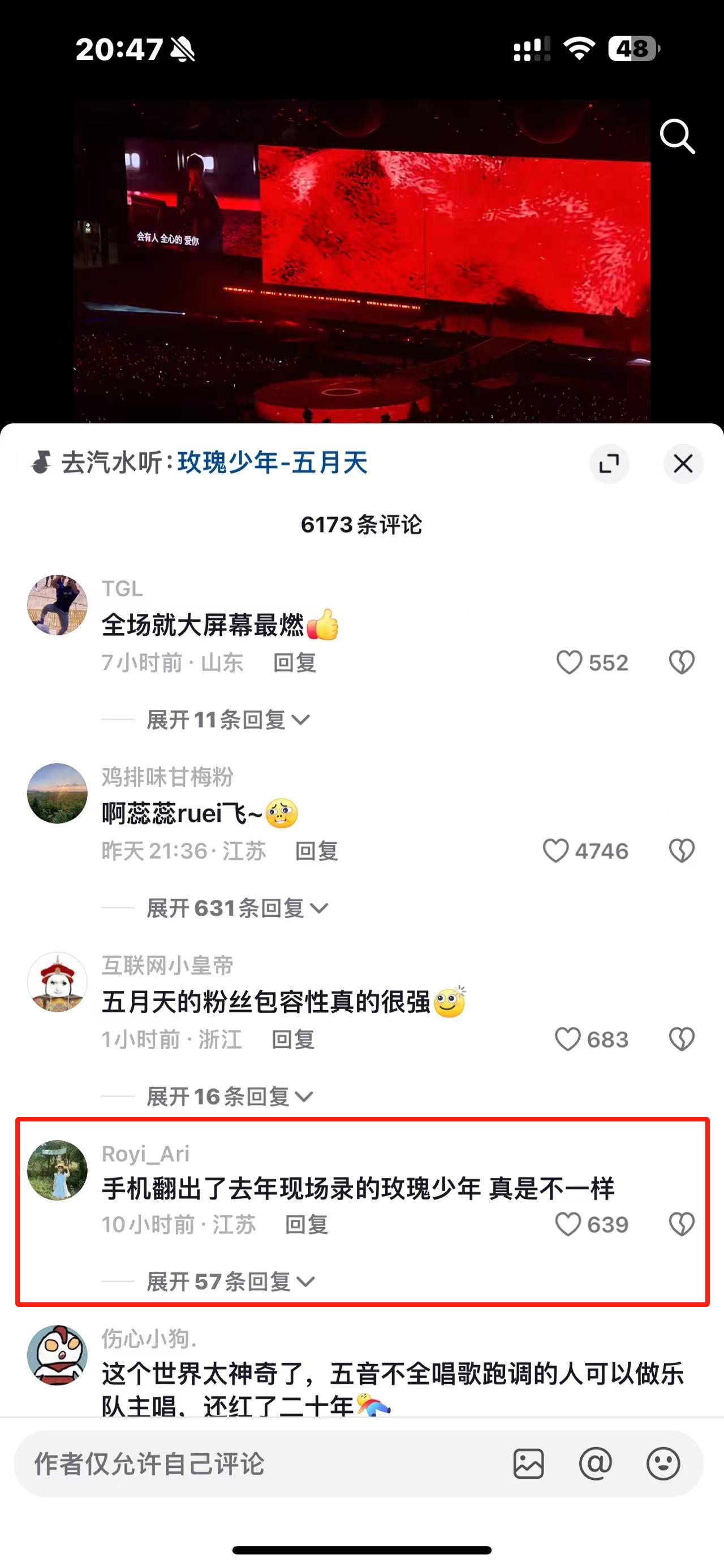Expand 57 replies under Royi_Ari's comment
This screenshot has width=724, height=1568.
coord(231,1281)
